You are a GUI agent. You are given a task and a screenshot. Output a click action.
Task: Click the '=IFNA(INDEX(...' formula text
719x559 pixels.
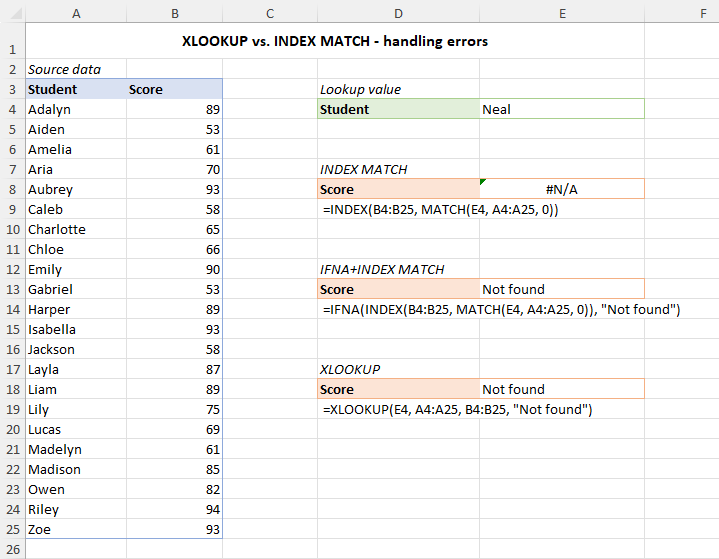pos(502,310)
